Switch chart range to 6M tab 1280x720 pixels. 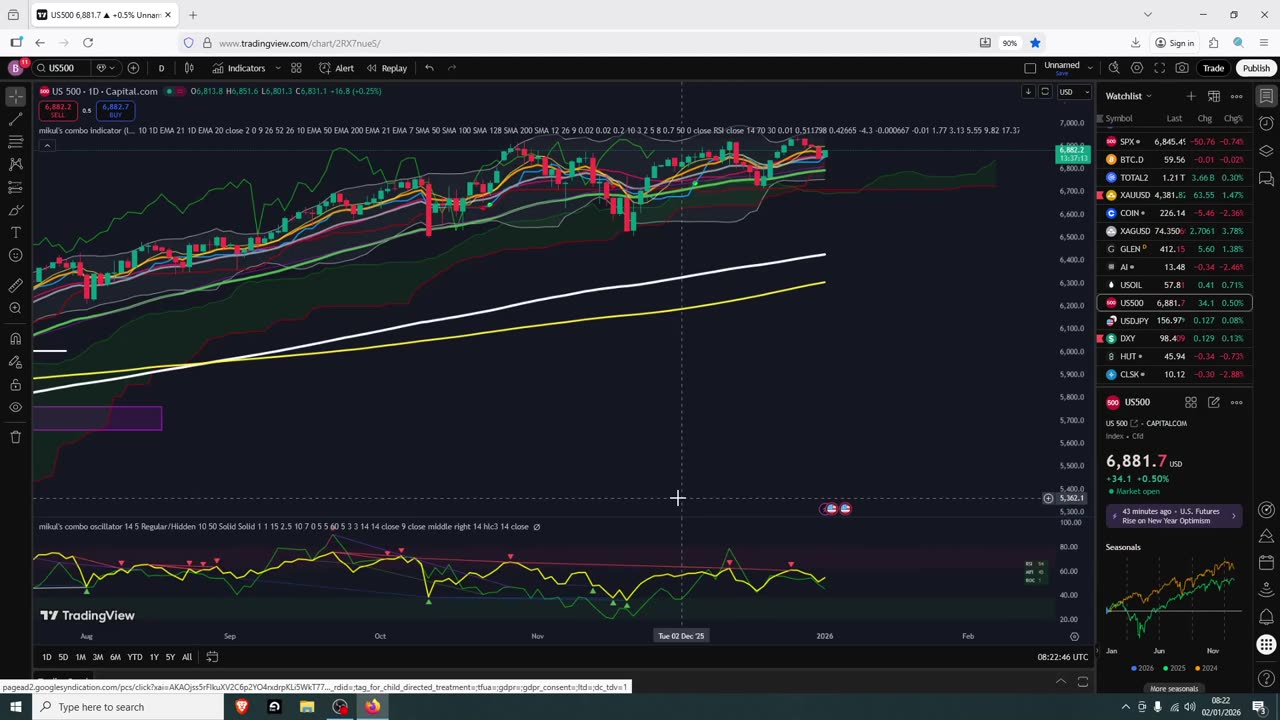click(115, 657)
